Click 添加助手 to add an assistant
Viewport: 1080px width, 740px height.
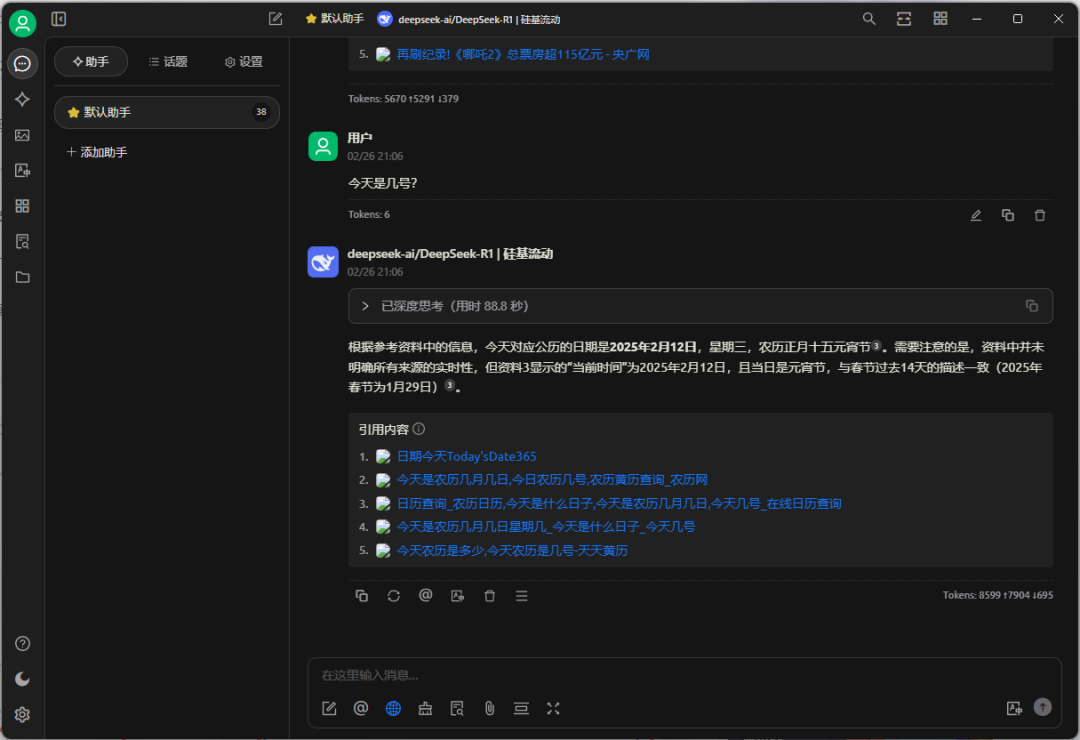97,152
